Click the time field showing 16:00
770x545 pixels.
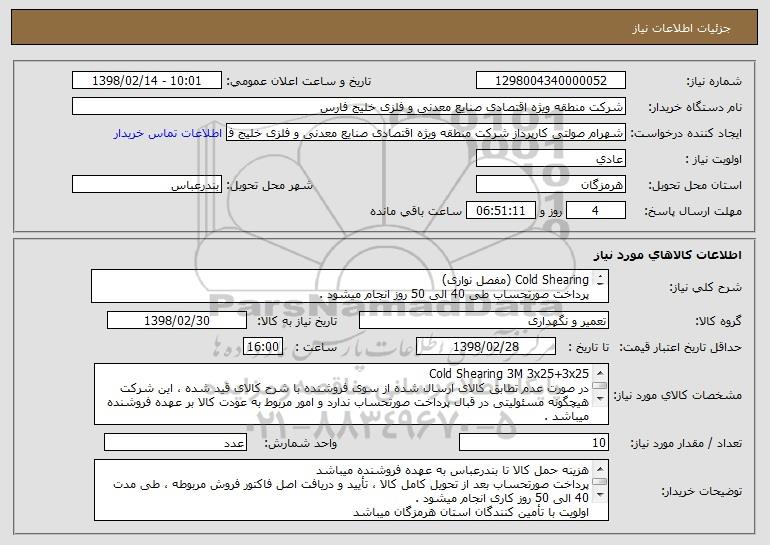(x=263, y=347)
